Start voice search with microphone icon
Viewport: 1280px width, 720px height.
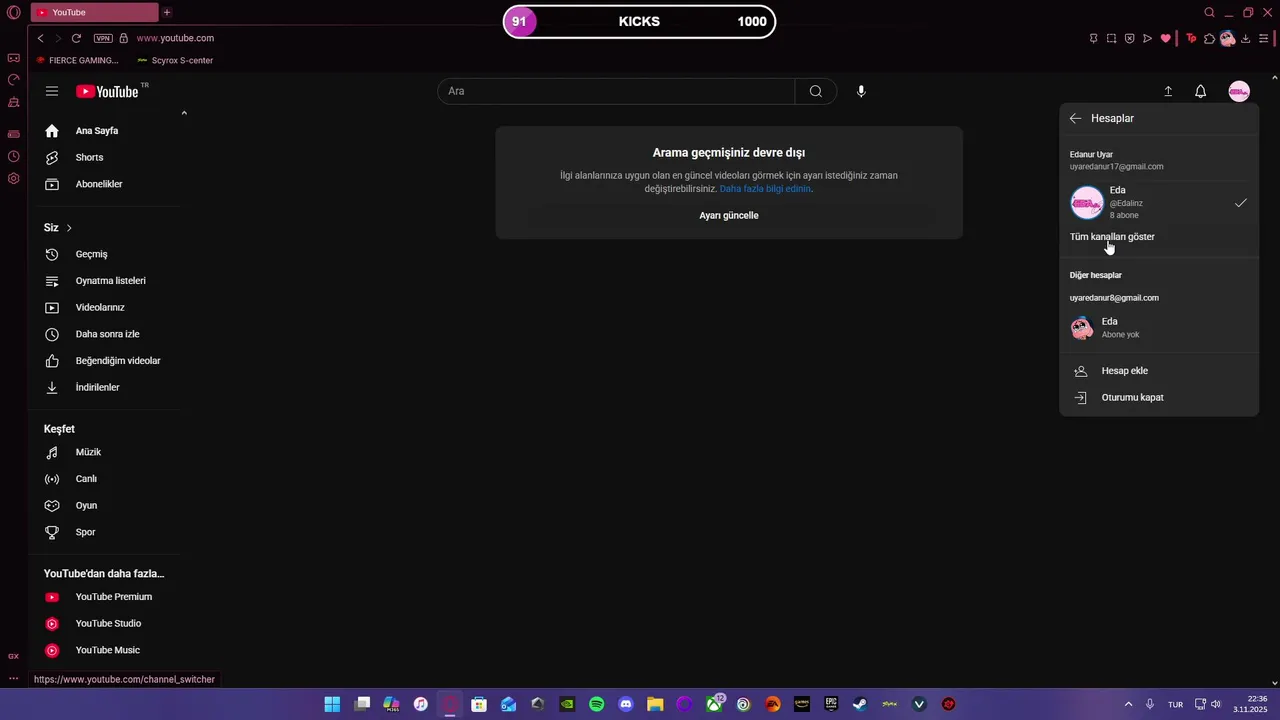[x=861, y=91]
